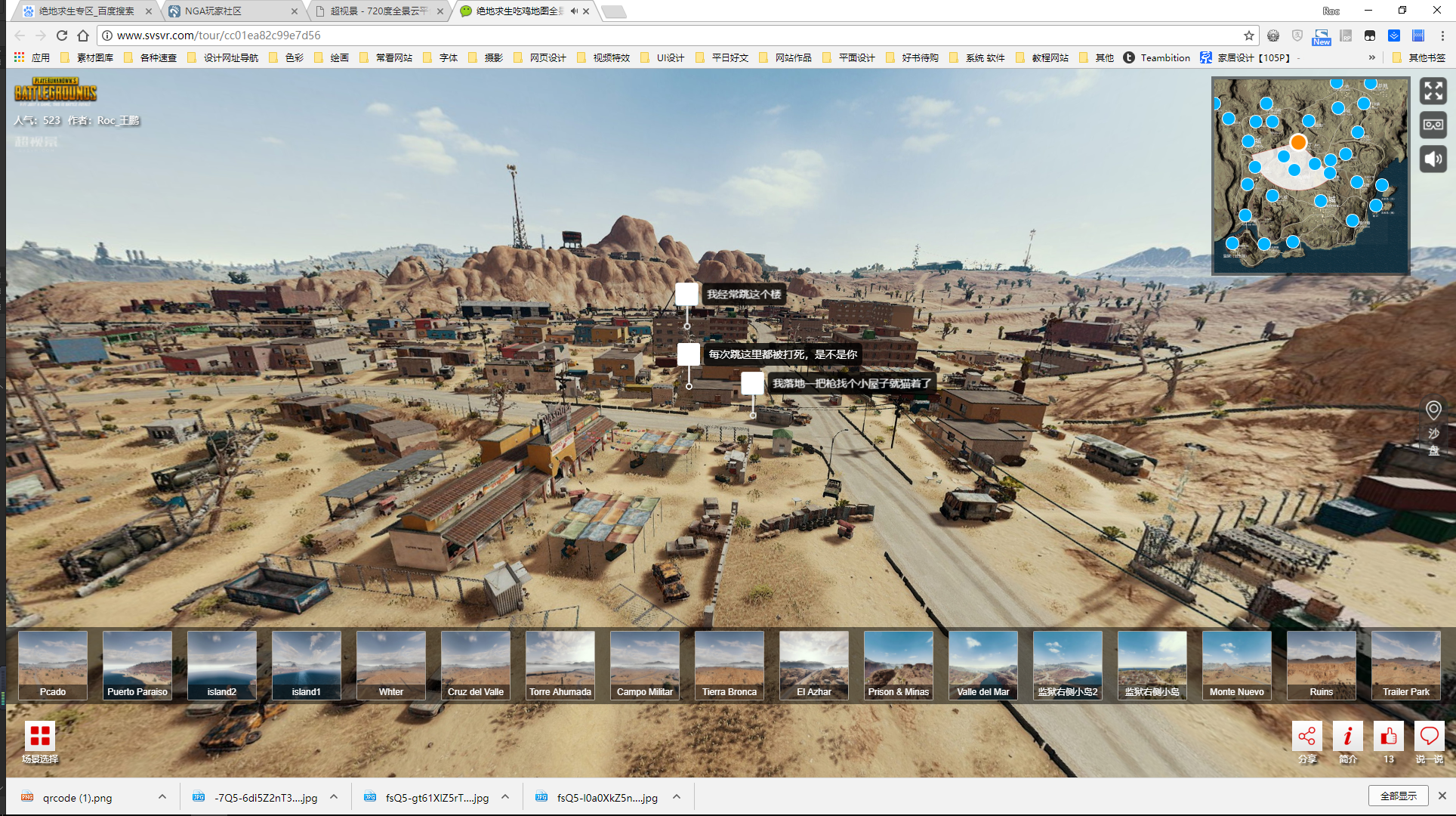This screenshot has height=816, width=1456.
Task: Switch to El Azhar scene
Action: (814, 666)
